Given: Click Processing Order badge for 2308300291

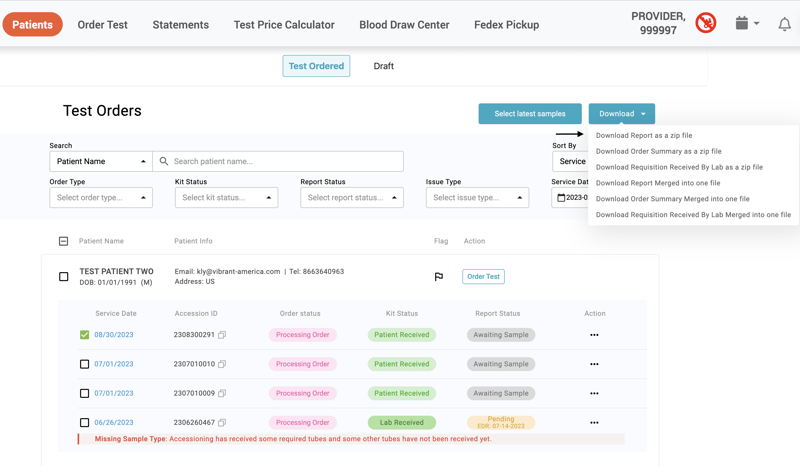Looking at the screenshot, I should 303,335.
